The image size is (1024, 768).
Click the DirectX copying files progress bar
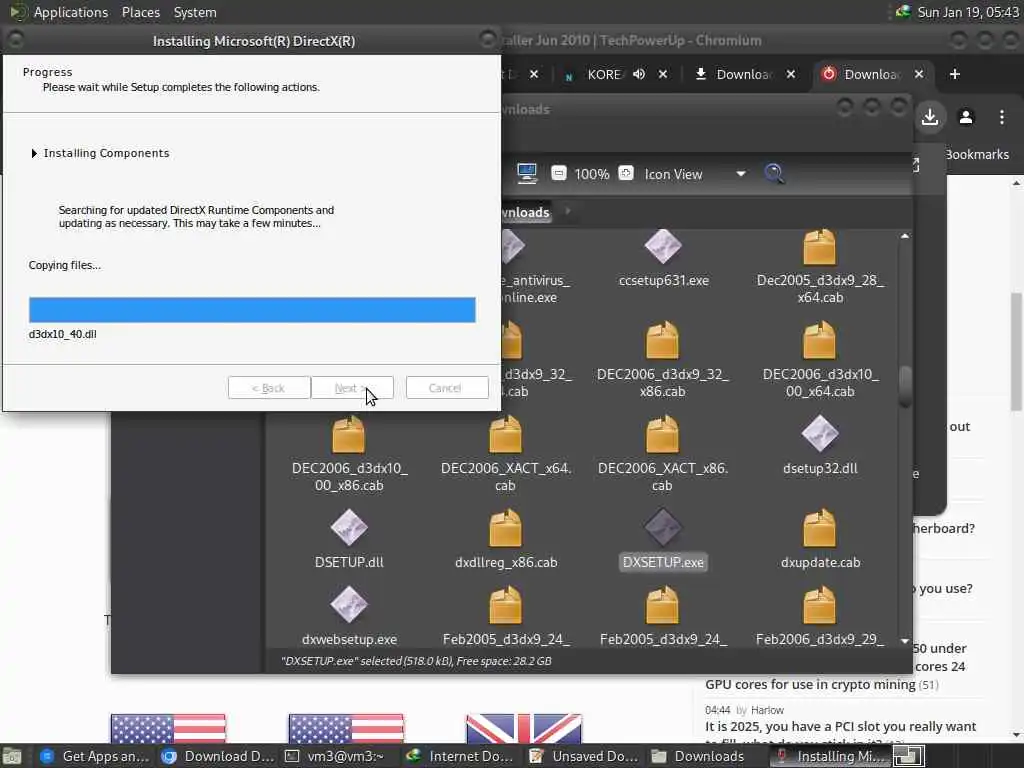252,310
